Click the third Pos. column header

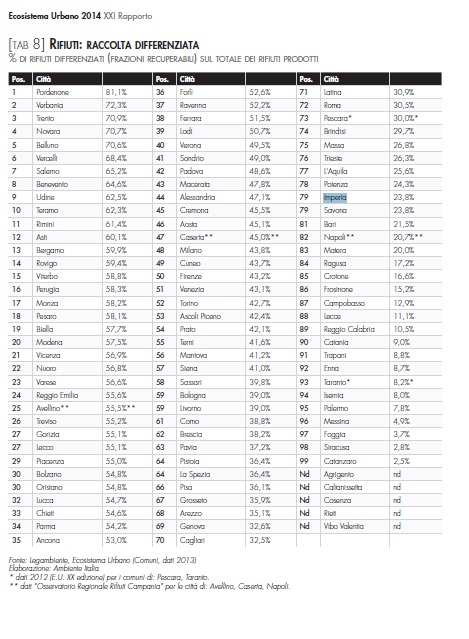coord(306,79)
